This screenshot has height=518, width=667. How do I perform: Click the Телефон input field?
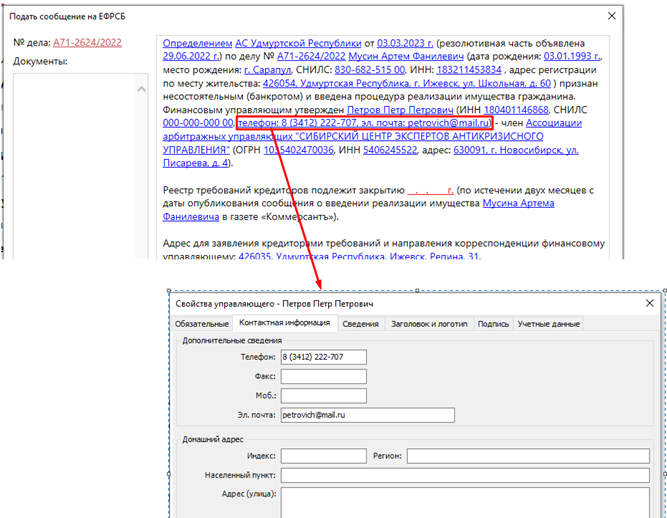pos(323,357)
